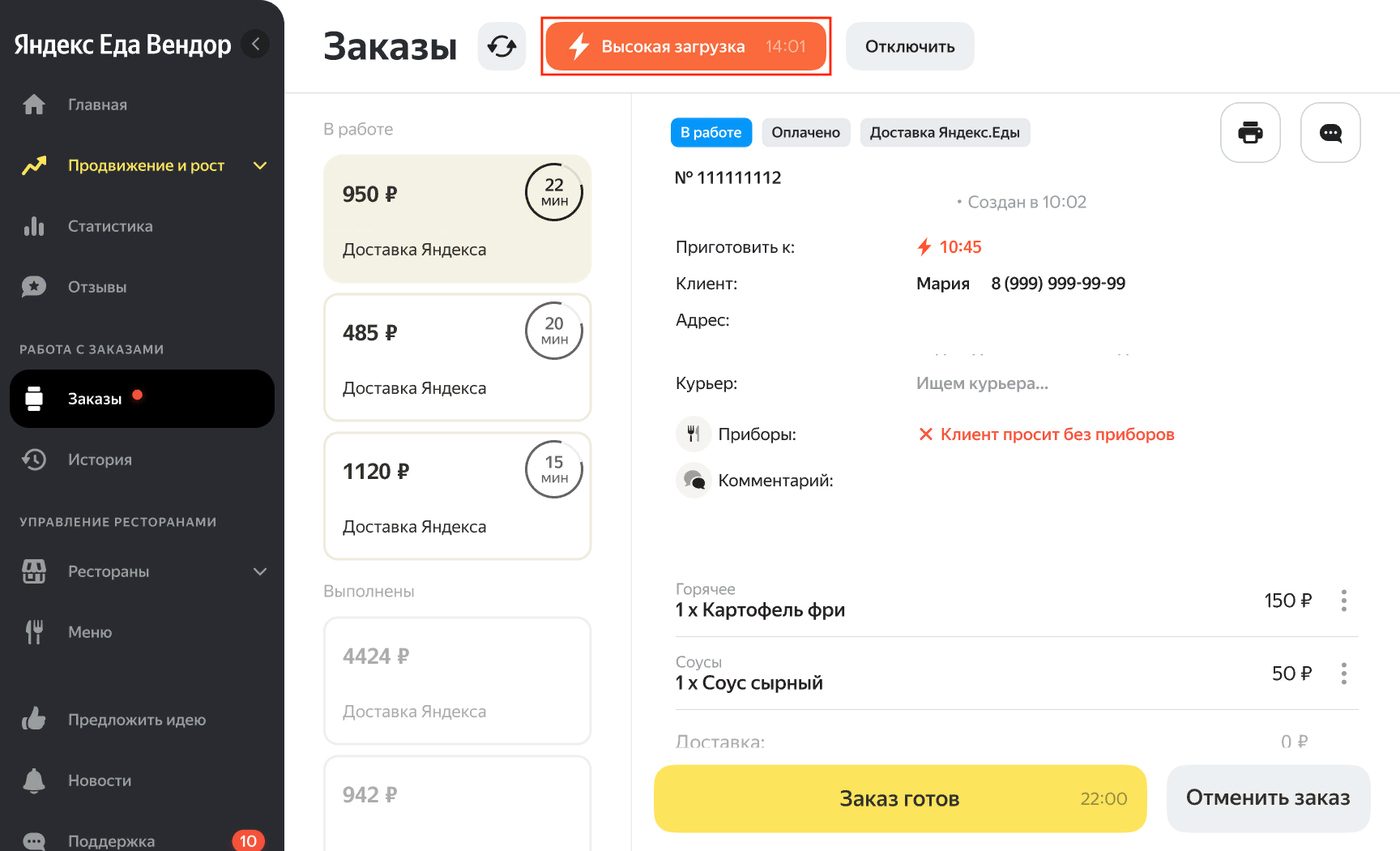The height and width of the screenshot is (851, 1400).
Task: Click the refresh orders icon
Action: coord(502,46)
